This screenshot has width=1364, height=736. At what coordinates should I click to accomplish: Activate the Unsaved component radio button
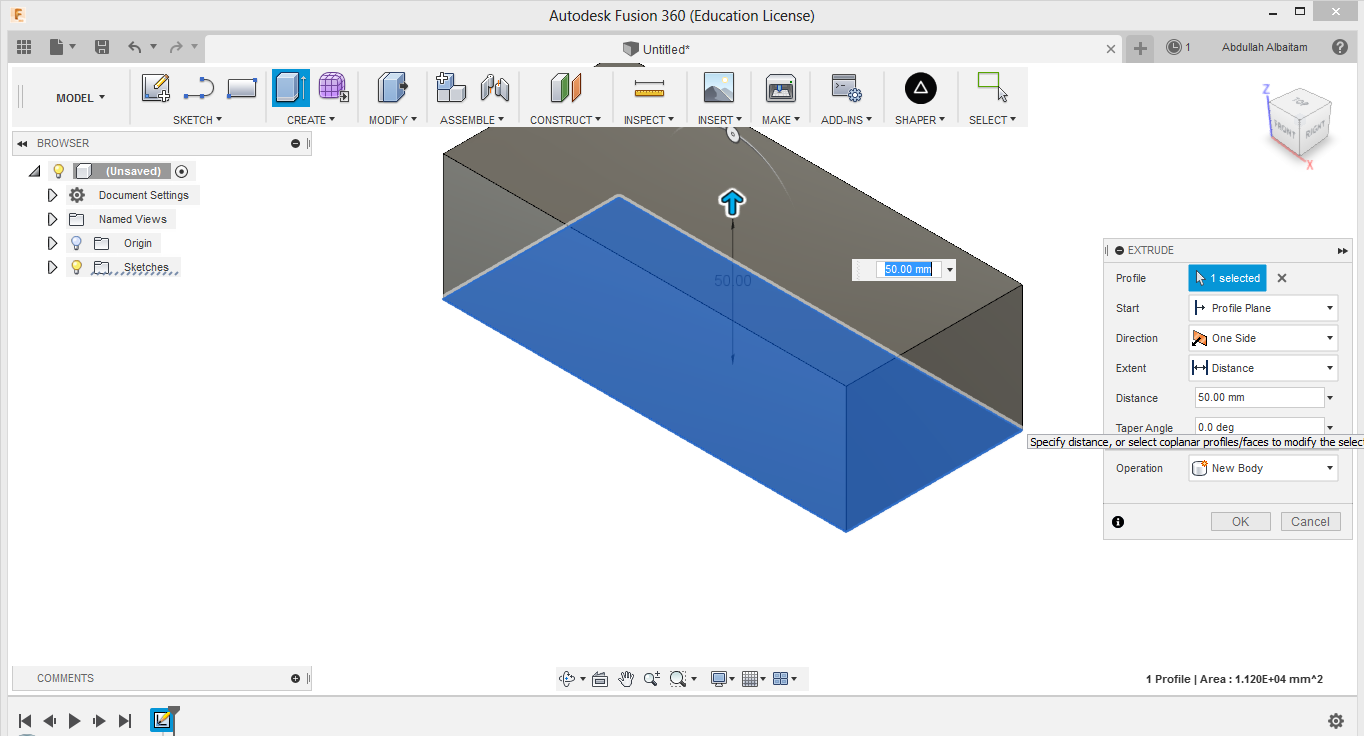click(181, 171)
